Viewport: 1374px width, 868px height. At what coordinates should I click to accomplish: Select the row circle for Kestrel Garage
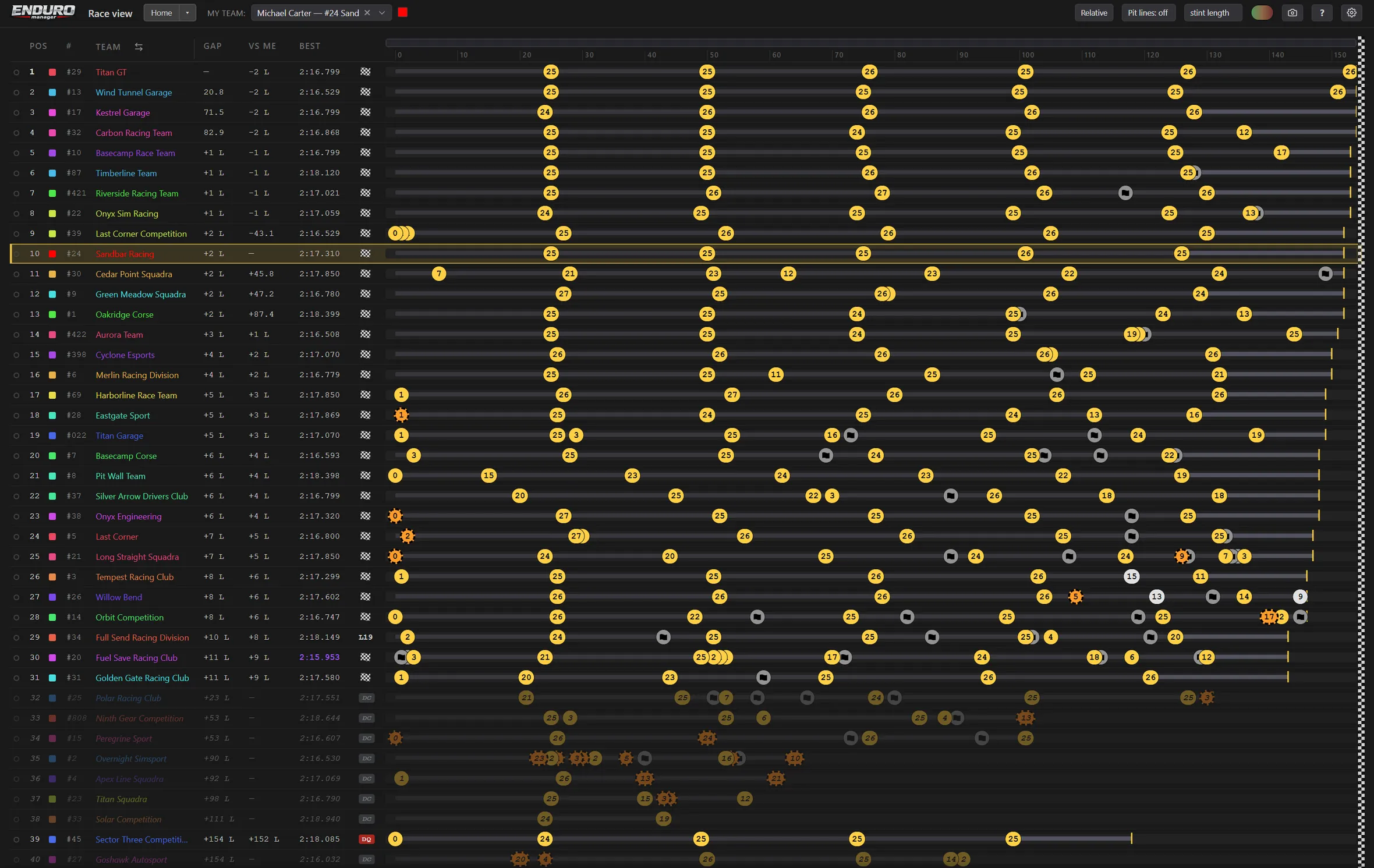tap(16, 112)
